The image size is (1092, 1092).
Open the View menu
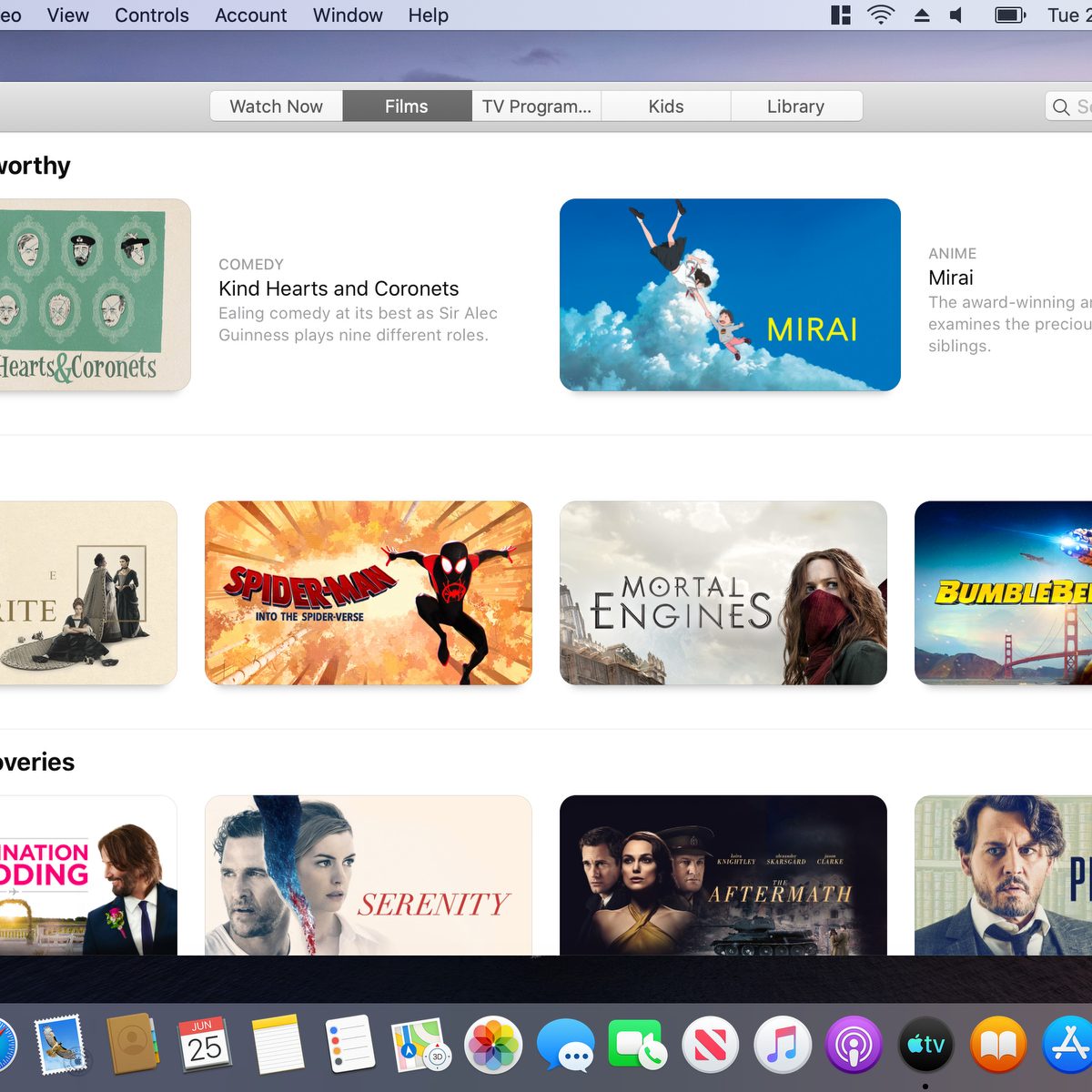[68, 15]
